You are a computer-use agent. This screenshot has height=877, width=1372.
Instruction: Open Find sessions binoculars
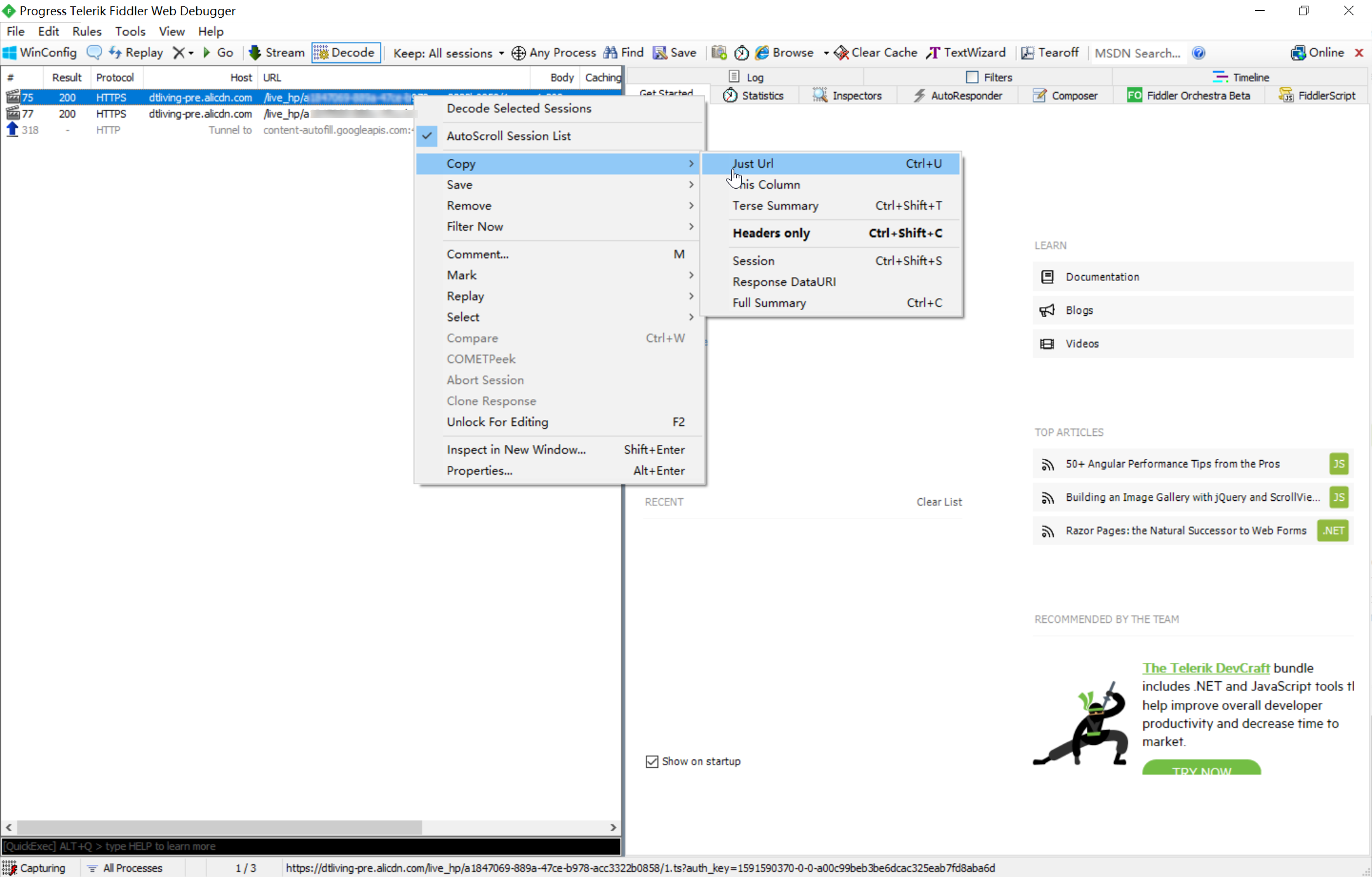tap(624, 53)
